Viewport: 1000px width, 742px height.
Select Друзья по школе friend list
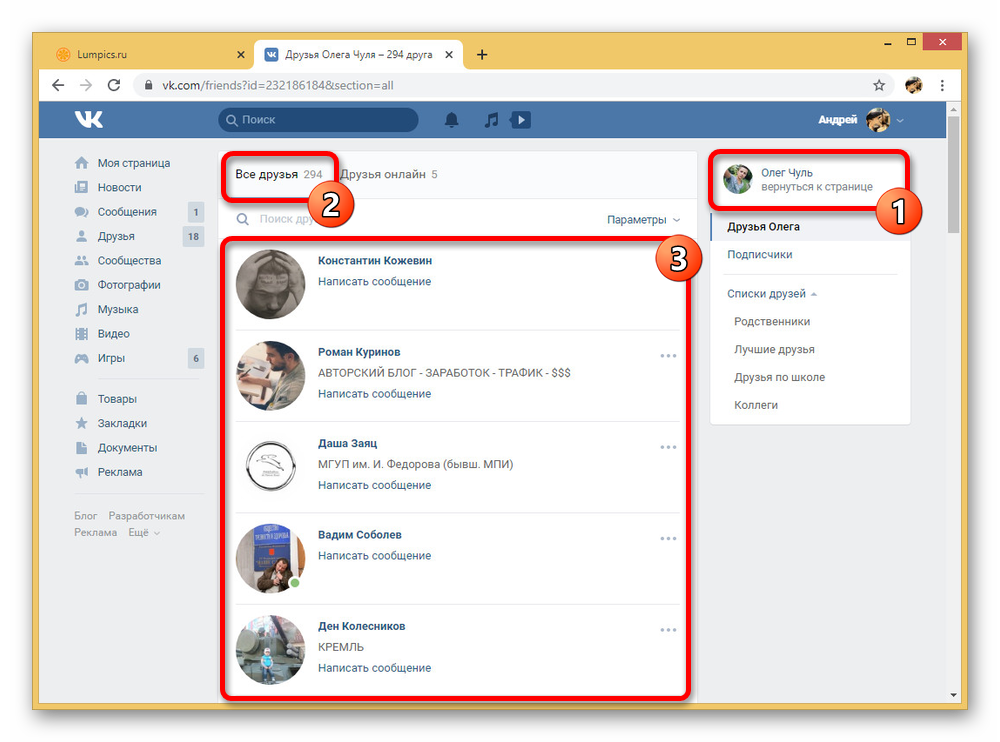pyautogui.click(x=779, y=377)
